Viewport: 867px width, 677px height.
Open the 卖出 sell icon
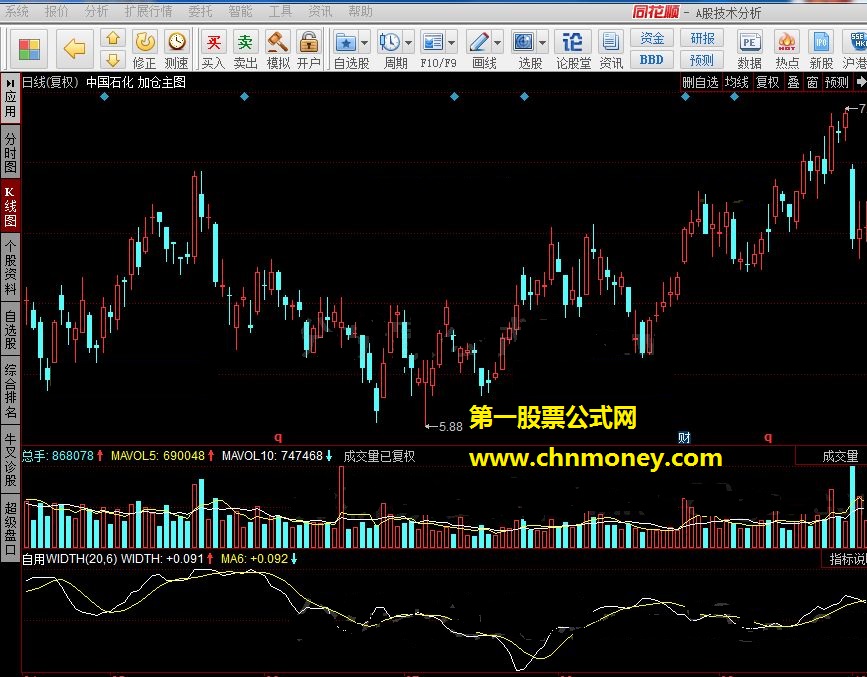click(245, 41)
